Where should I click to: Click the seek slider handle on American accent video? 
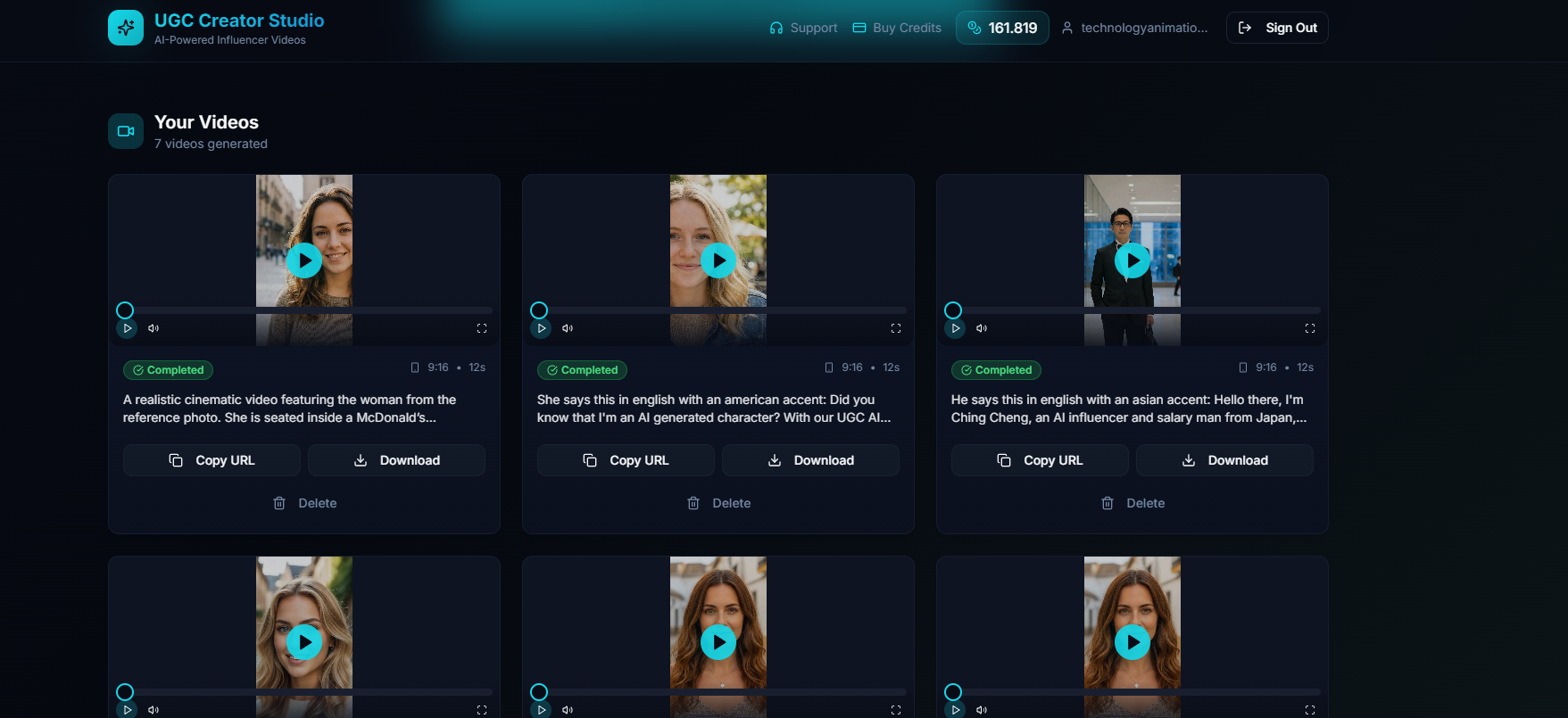tap(539, 310)
